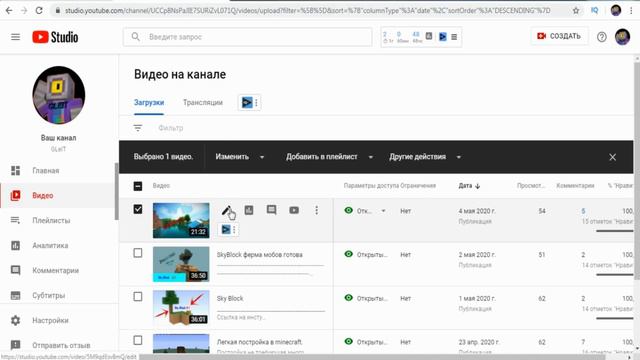The image size is (640, 360).
Task: Open three-dot options for the first video
Action: click(316, 210)
